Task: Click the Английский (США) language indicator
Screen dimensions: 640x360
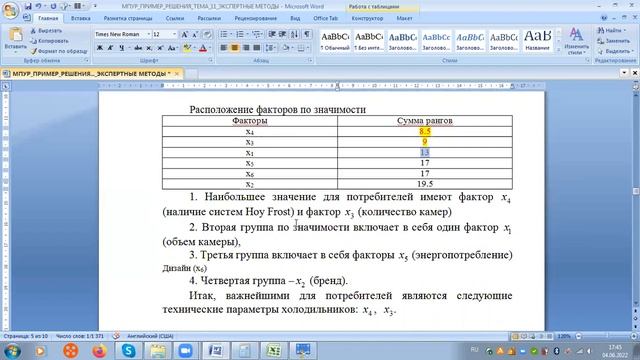Action: [150, 336]
